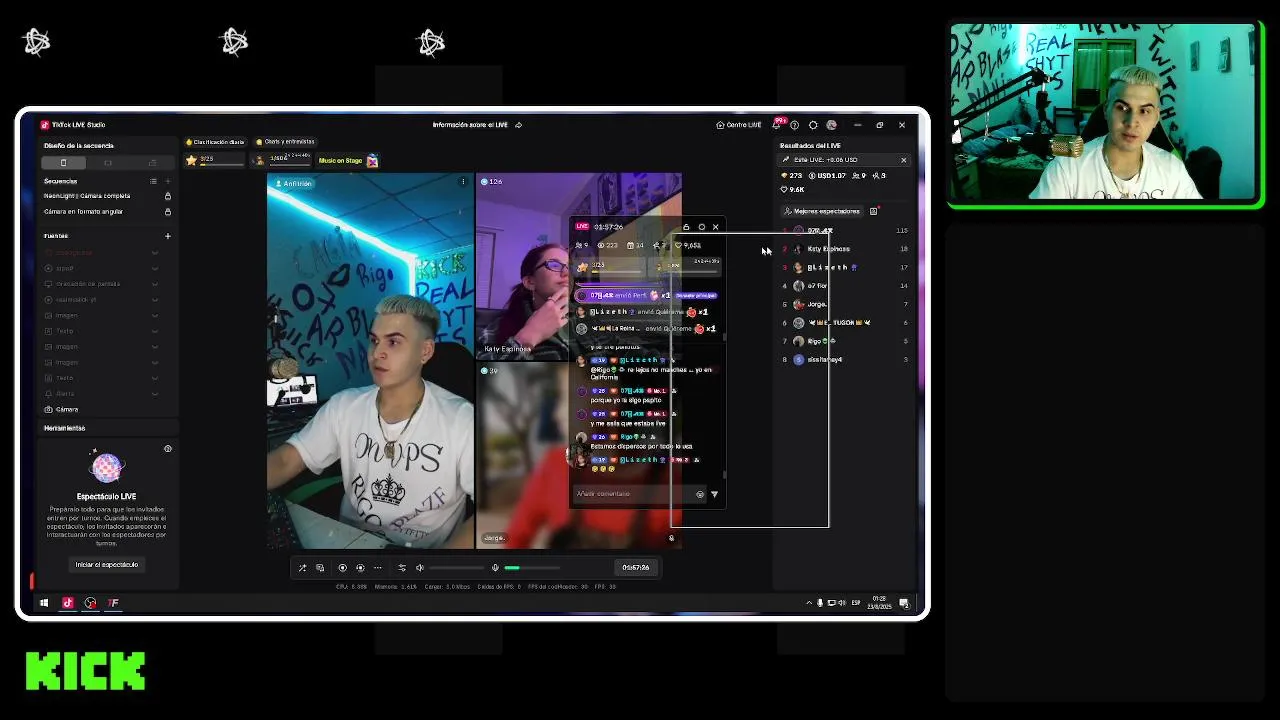Screen dimensions: 1280x720
Task: Toggle the lock on Cámara en formato angular scene
Action: [167, 212]
